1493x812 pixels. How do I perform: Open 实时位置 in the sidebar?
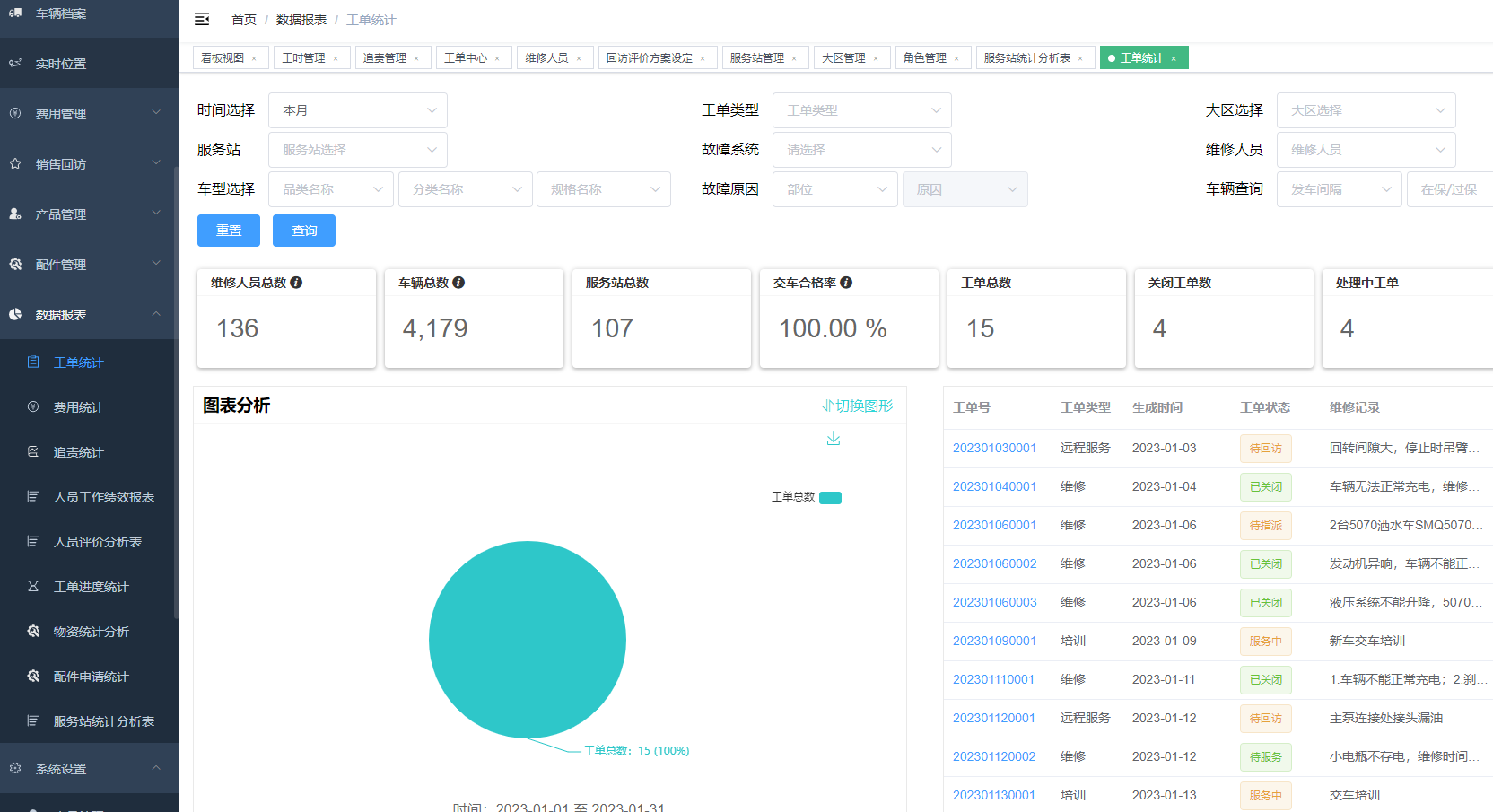coord(90,64)
